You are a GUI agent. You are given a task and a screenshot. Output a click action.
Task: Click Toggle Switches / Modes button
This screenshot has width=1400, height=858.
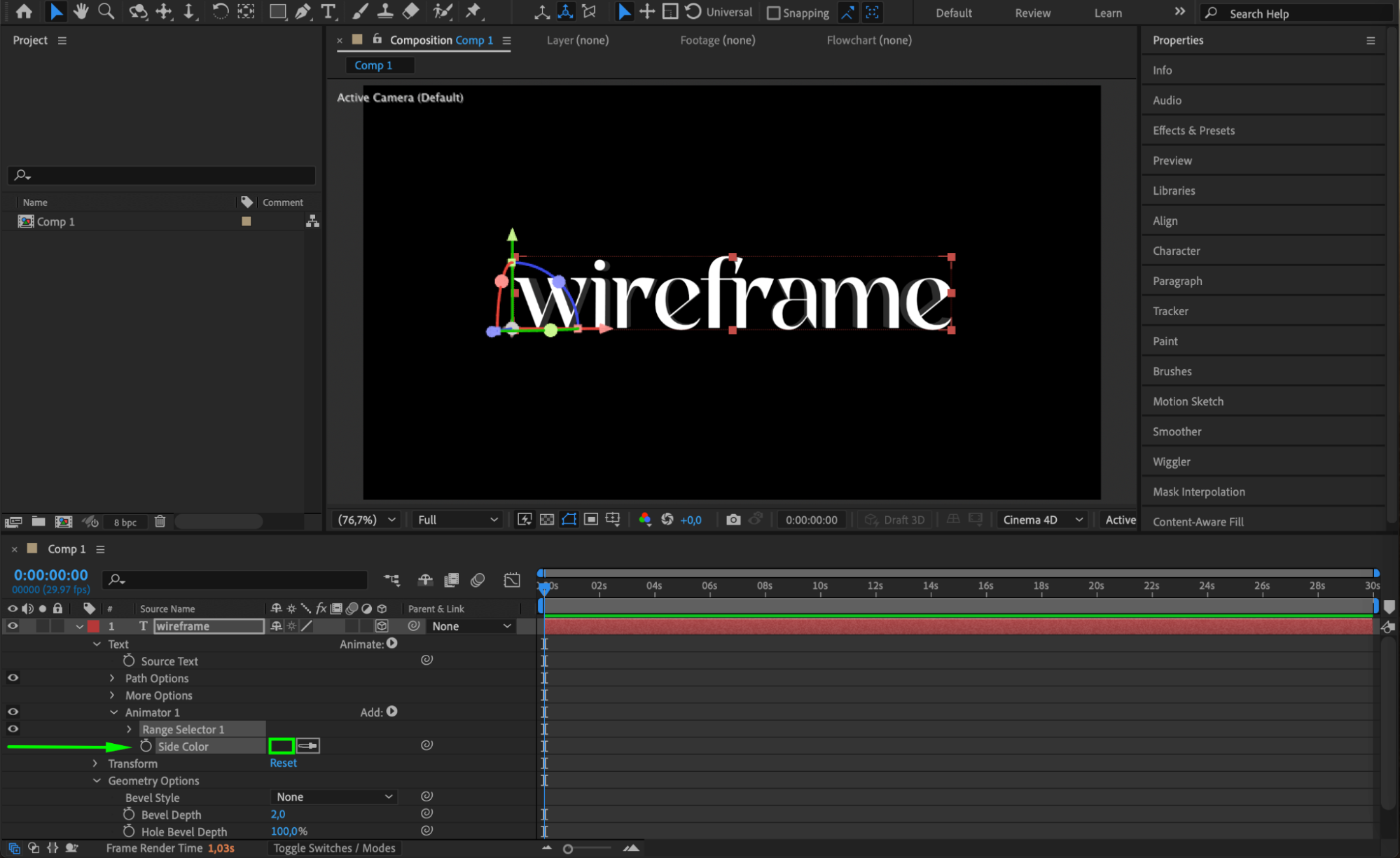click(x=334, y=848)
